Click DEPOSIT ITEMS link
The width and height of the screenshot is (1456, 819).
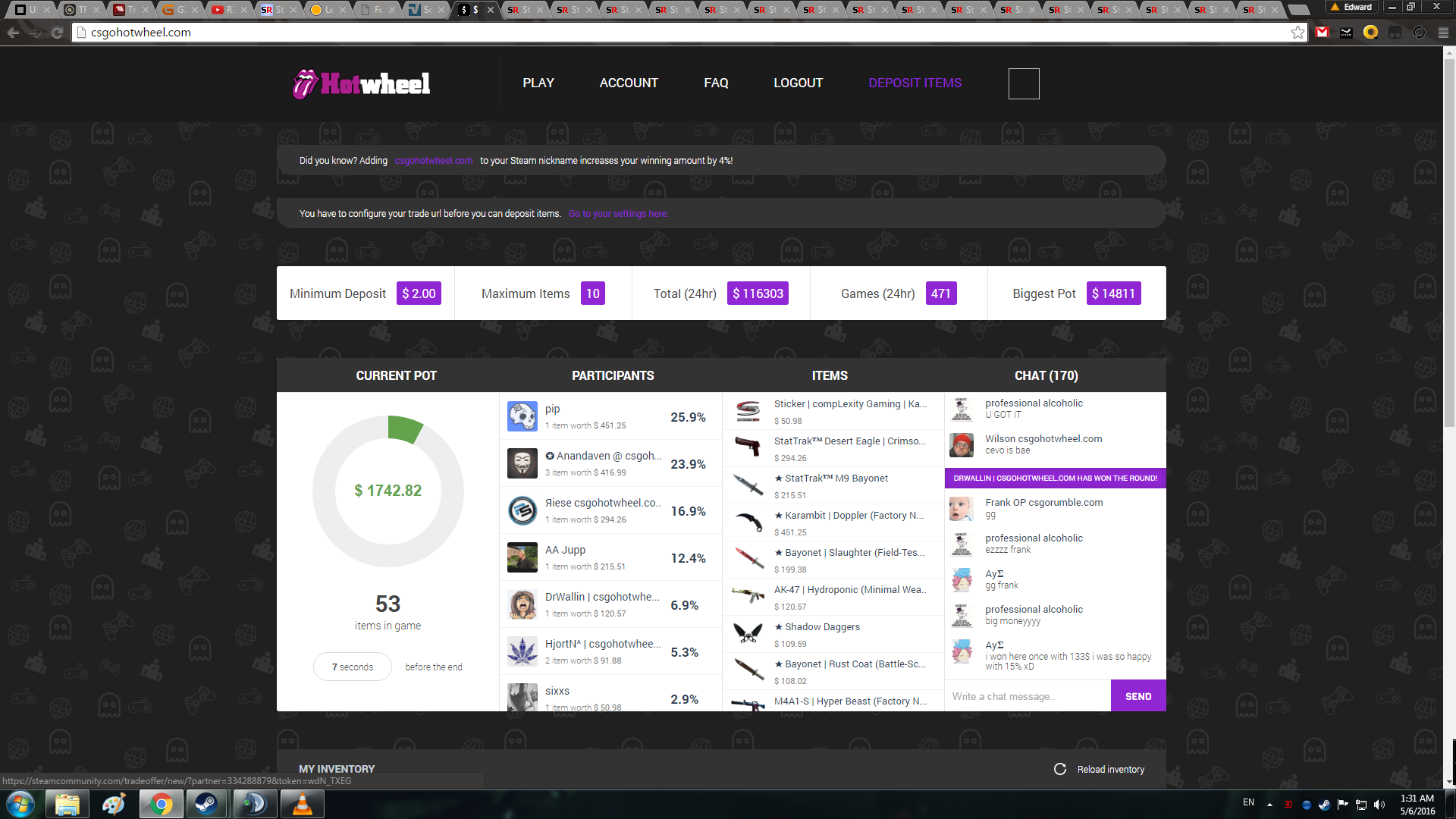915,83
